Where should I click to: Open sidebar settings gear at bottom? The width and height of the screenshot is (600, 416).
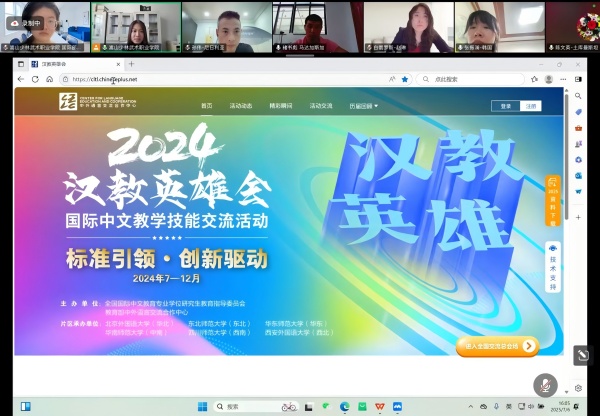click(x=578, y=388)
